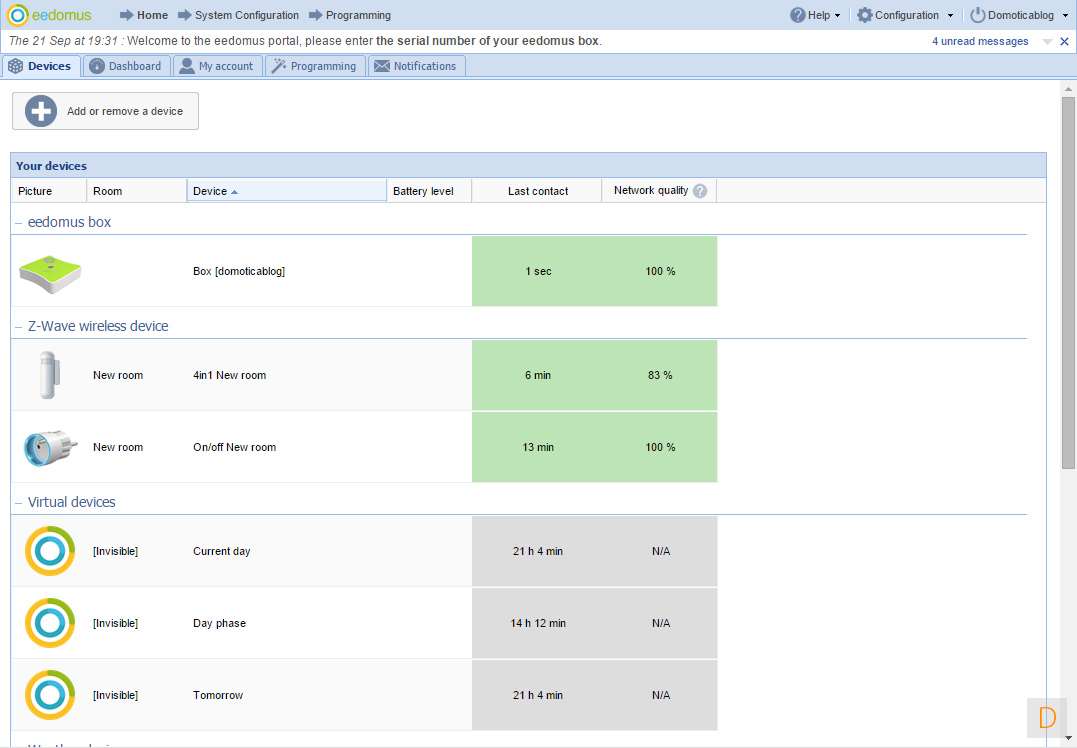The image size is (1077, 748).
Task: Open the Configuration dropdown menu
Action: click(905, 15)
